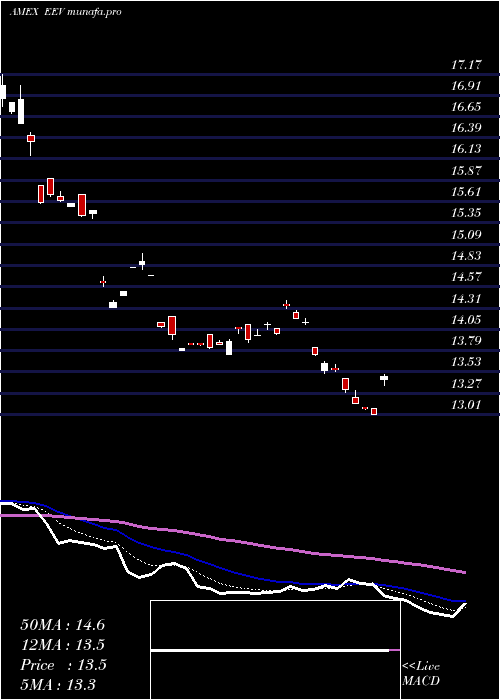Click the 14.05 price axis label
The width and height of the screenshot is (500, 700).
tap(467, 319)
